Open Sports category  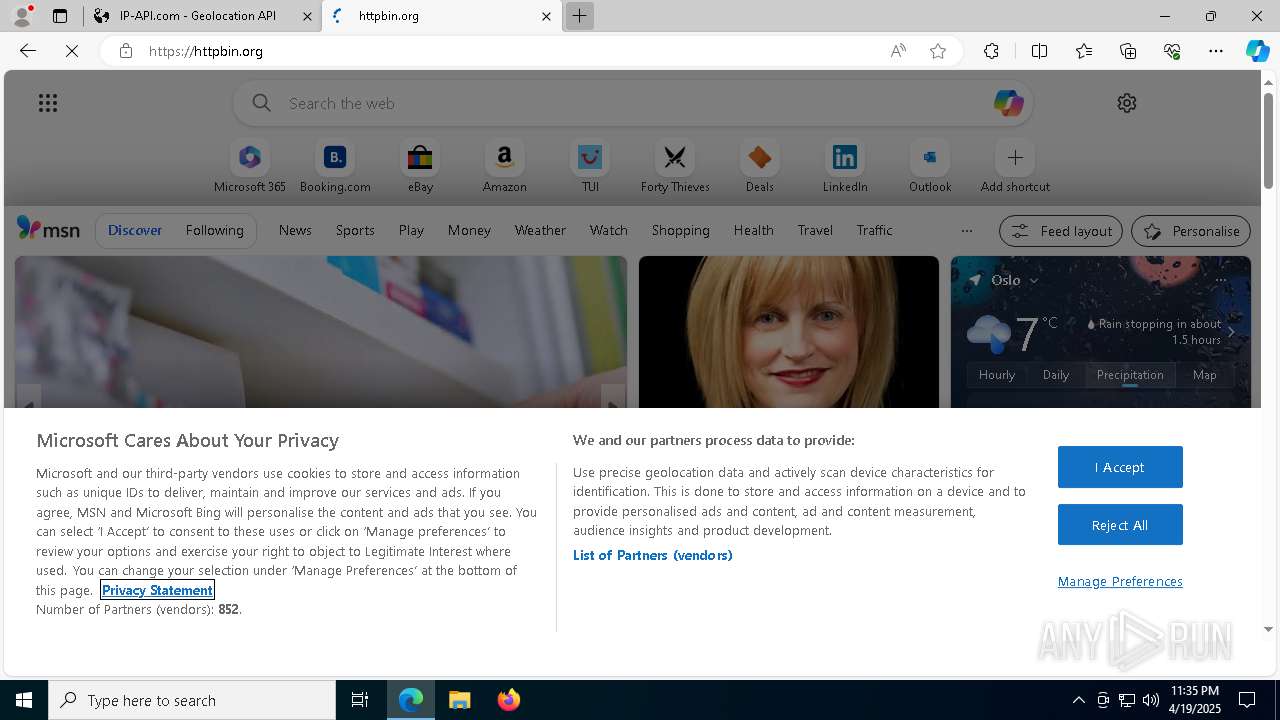tap(355, 230)
